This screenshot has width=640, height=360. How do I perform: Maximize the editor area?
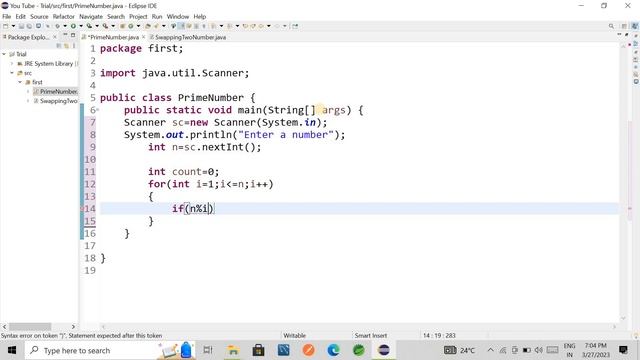click(627, 34)
